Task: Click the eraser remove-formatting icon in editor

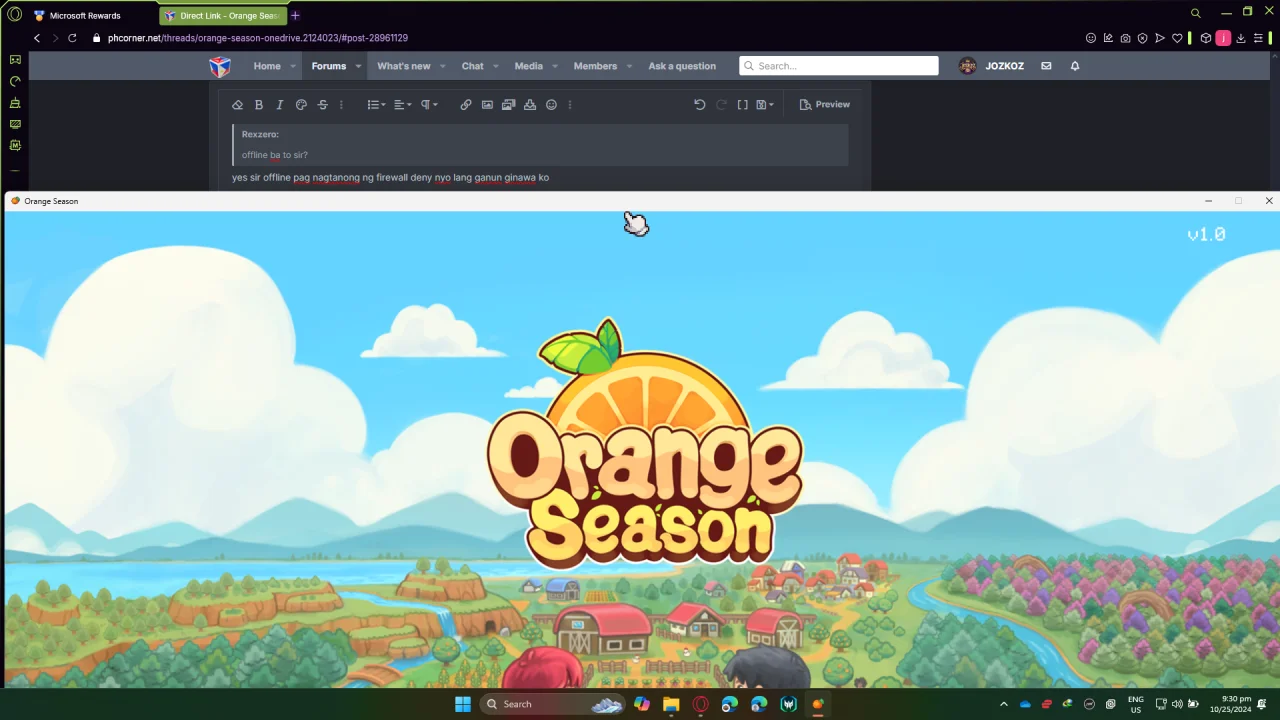Action: coord(237,105)
